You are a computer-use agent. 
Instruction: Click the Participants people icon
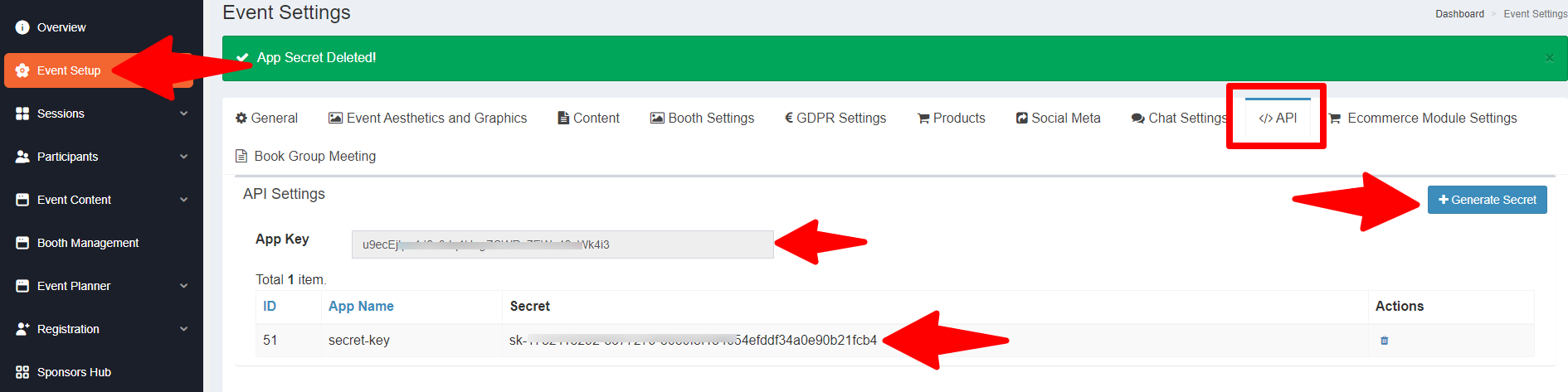(x=22, y=157)
